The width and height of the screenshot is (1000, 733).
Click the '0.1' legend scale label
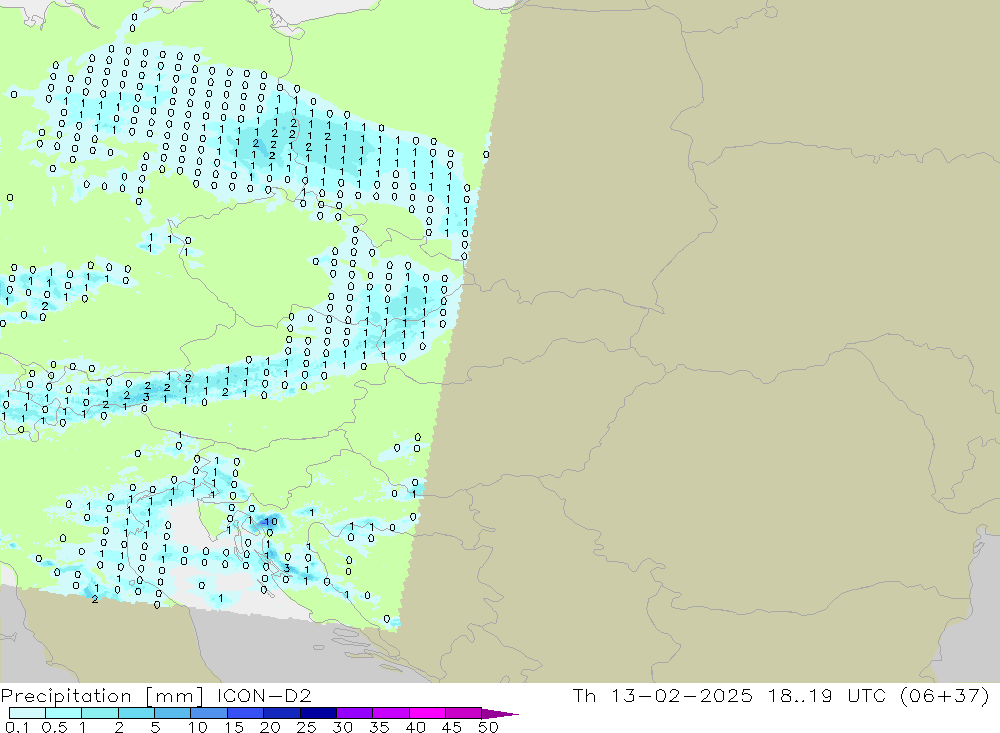pos(17,727)
